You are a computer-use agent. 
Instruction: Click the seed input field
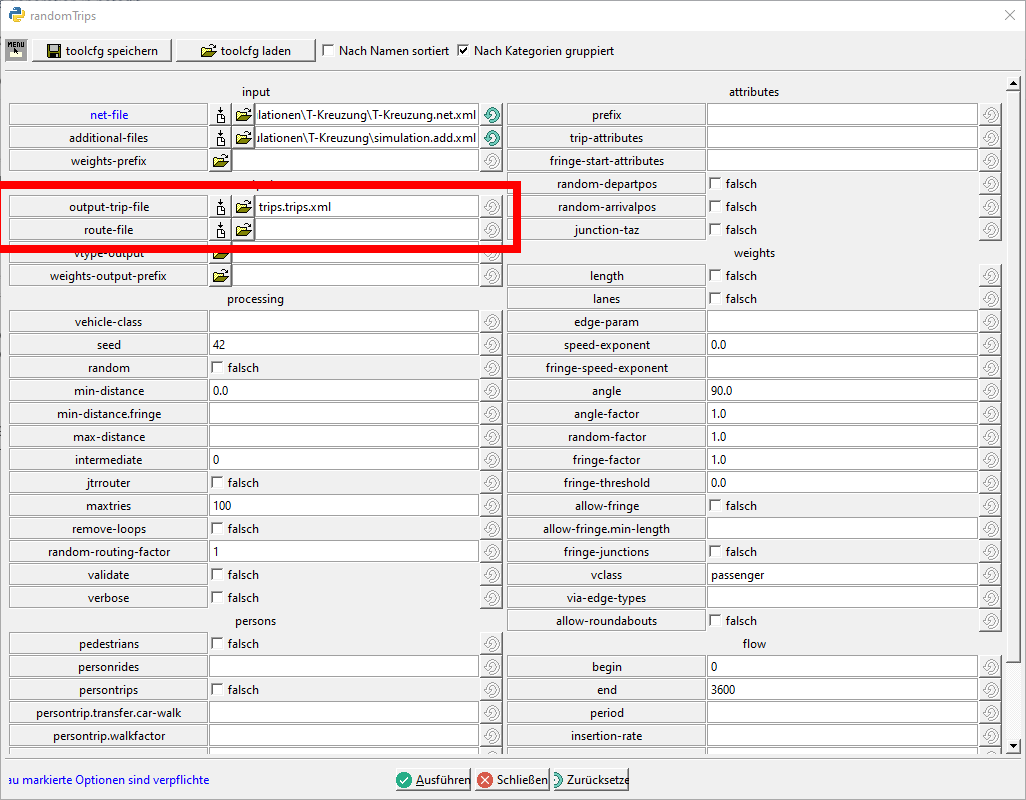coord(343,345)
